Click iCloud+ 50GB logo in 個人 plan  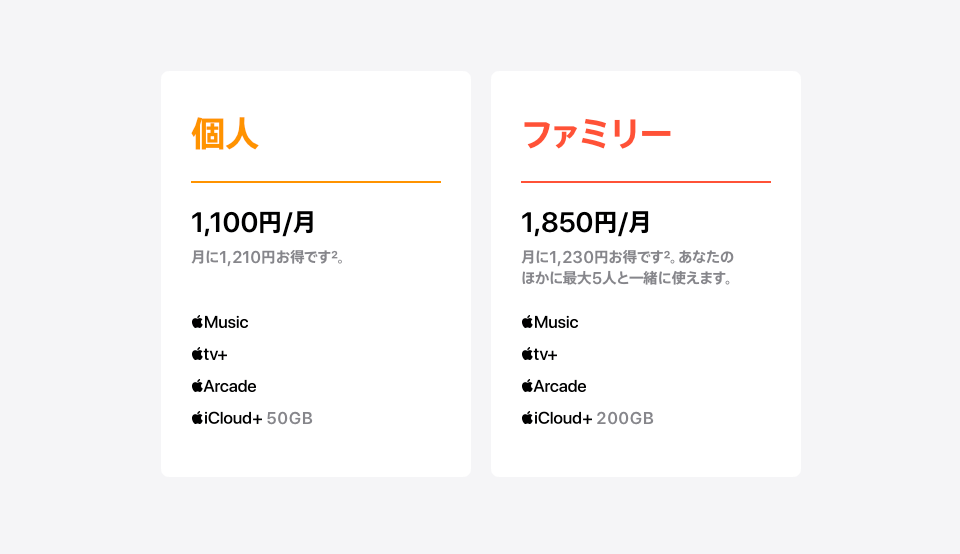click(x=227, y=418)
